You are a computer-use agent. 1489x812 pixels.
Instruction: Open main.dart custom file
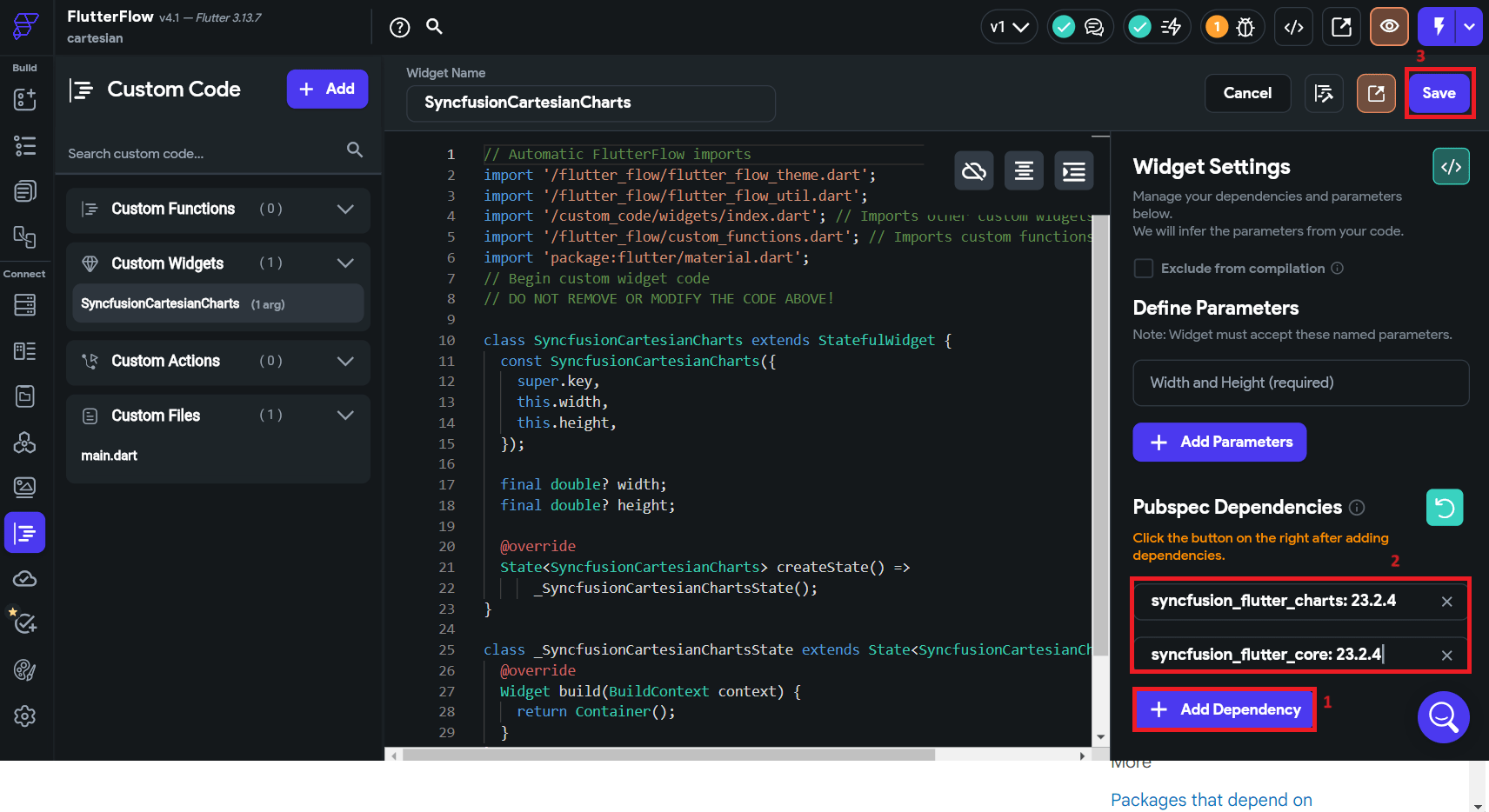click(x=110, y=456)
